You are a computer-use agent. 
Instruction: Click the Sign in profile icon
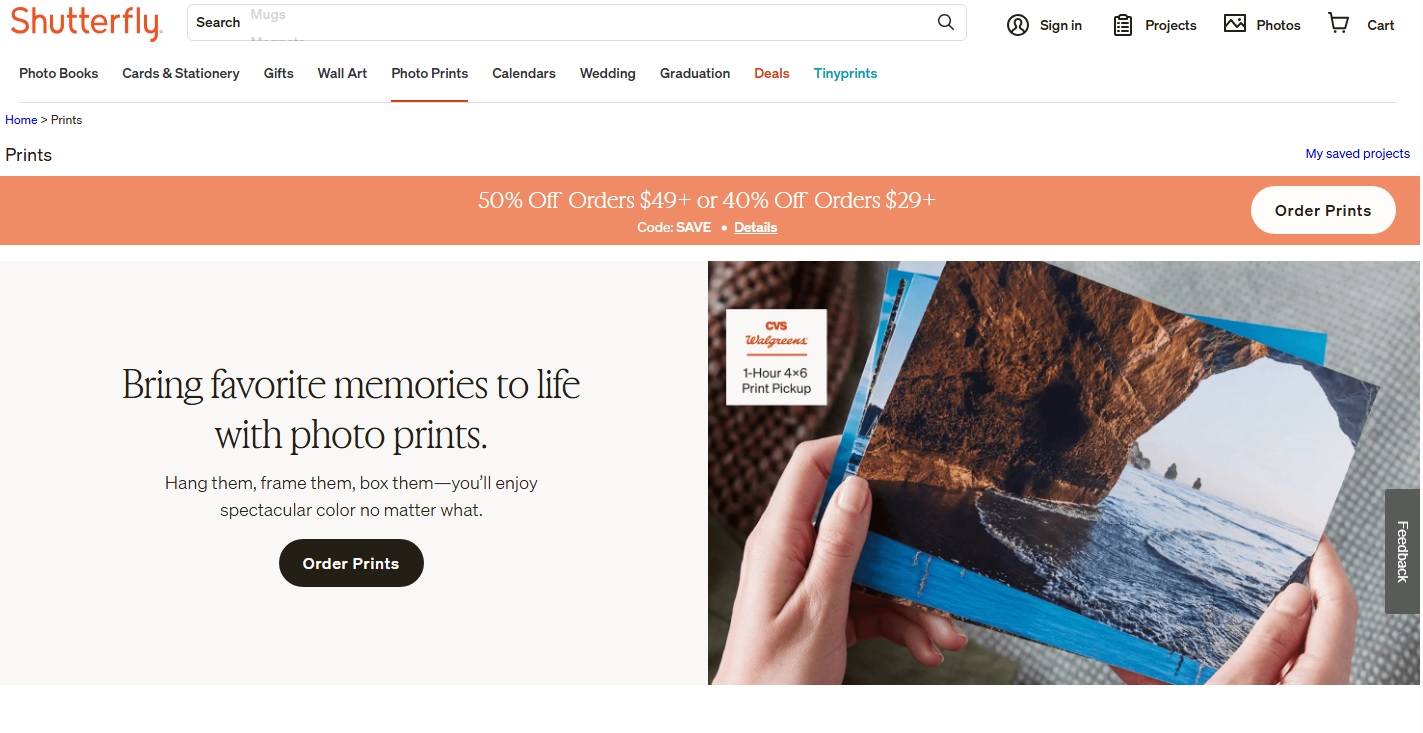(x=1018, y=25)
